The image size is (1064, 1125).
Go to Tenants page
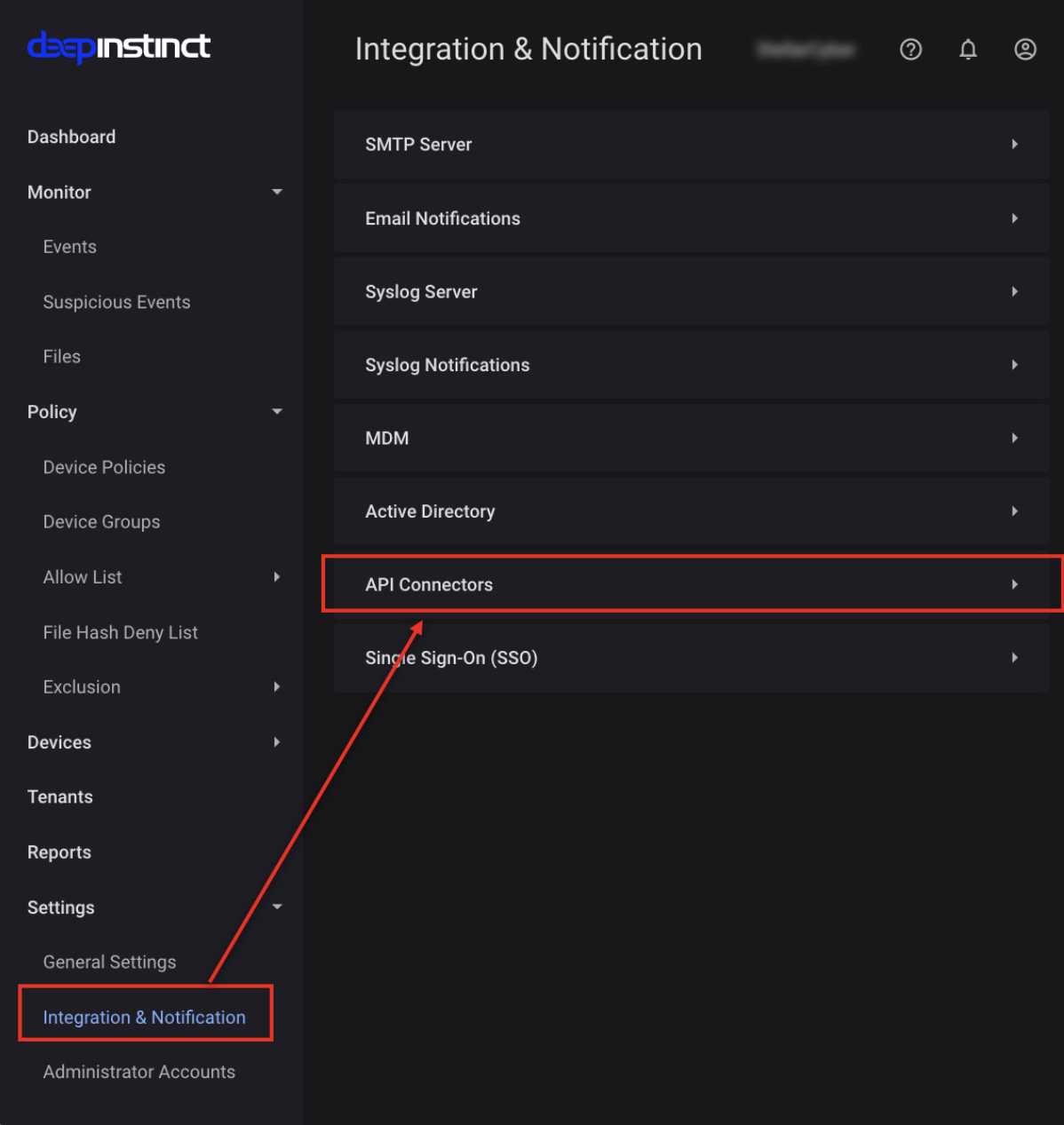coord(60,797)
